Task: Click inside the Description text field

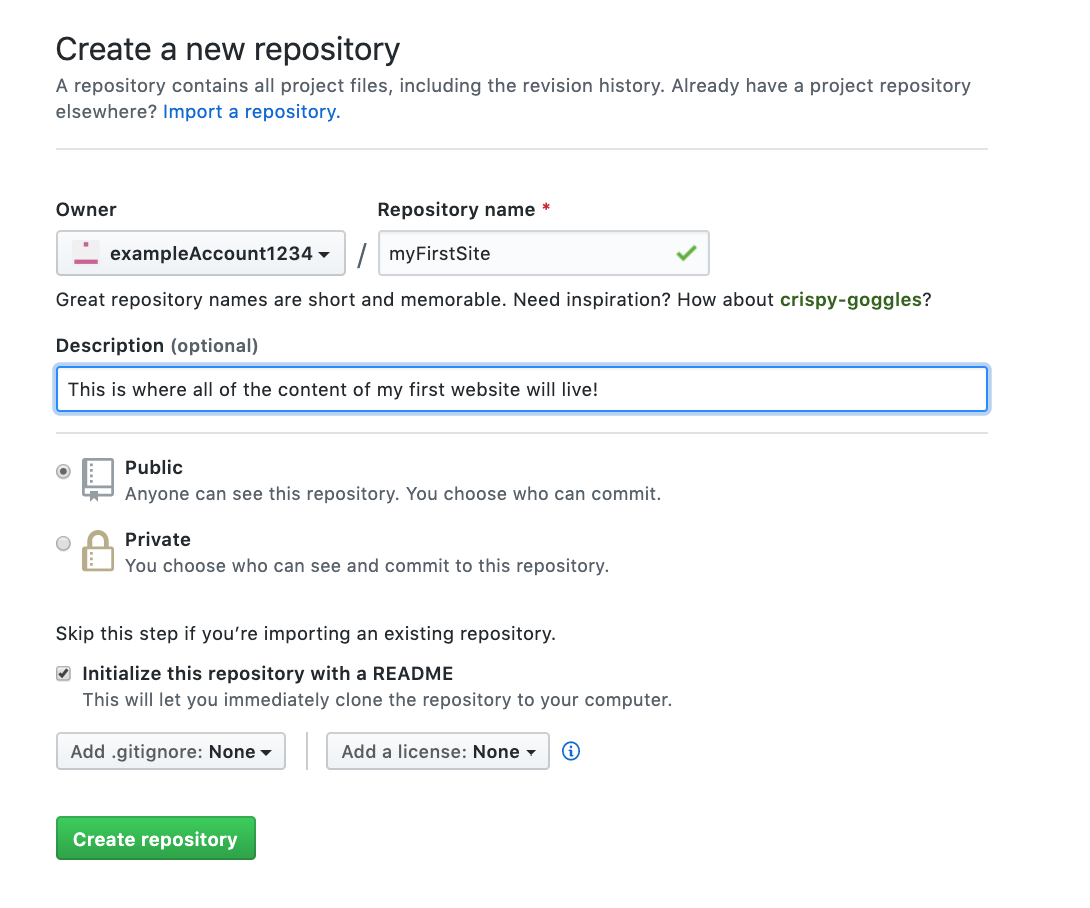Action: tap(522, 389)
